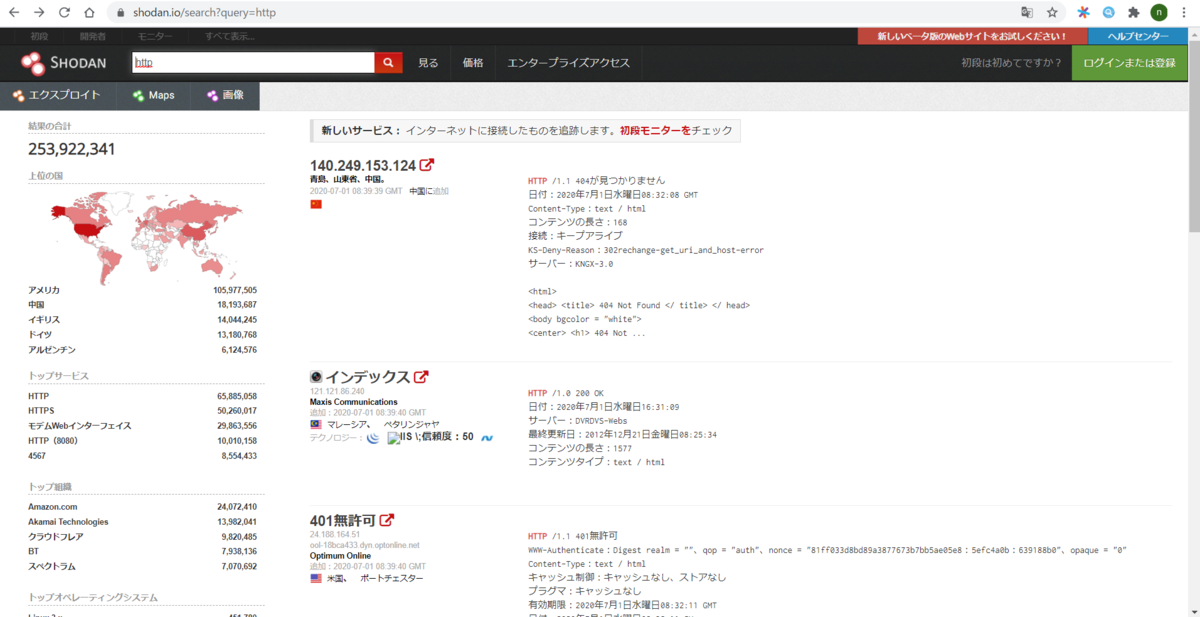Open the ヘルプセンター button
This screenshot has width=1200, height=617.
pos(1138,36)
